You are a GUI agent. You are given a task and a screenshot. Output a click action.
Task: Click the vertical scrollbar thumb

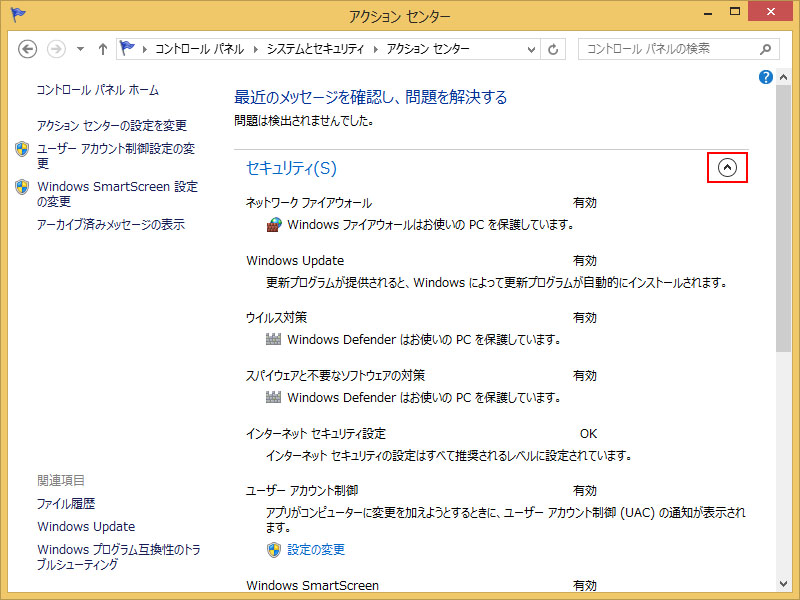(783, 218)
